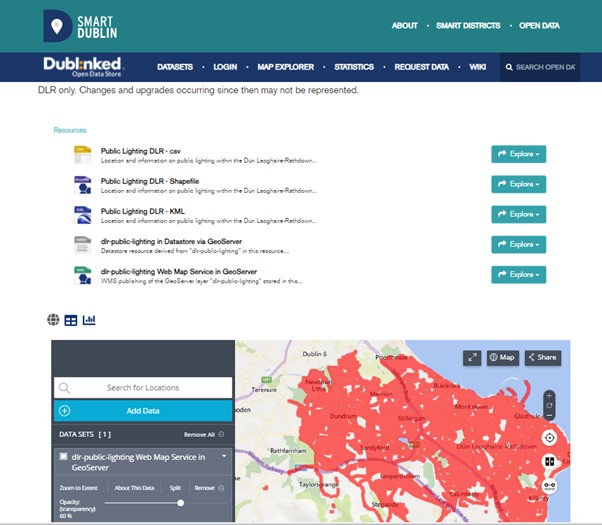Click the map splitter compare icon
The width and height of the screenshot is (602, 525).
click(549, 462)
